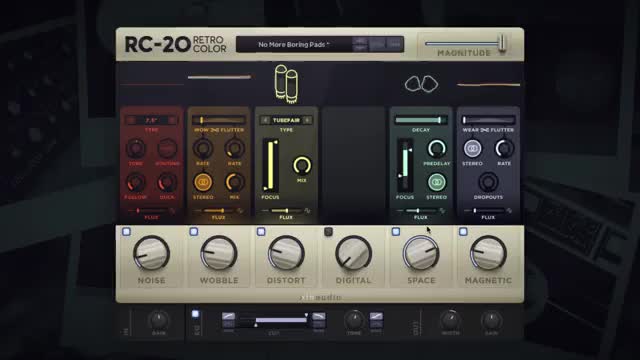Viewport: 640px width, 360px height.
Task: Select next distortion type after TUBEPAIR
Action: (x=307, y=120)
